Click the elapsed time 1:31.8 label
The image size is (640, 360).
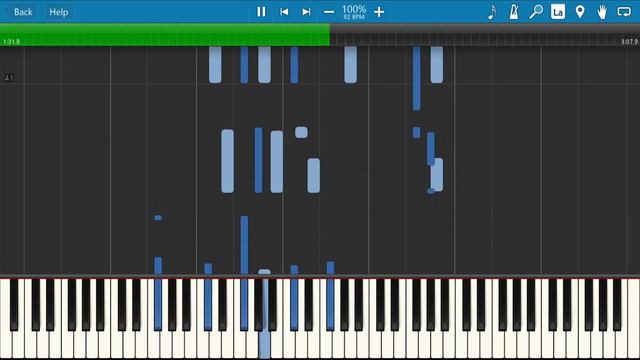pyautogui.click(x=11, y=42)
